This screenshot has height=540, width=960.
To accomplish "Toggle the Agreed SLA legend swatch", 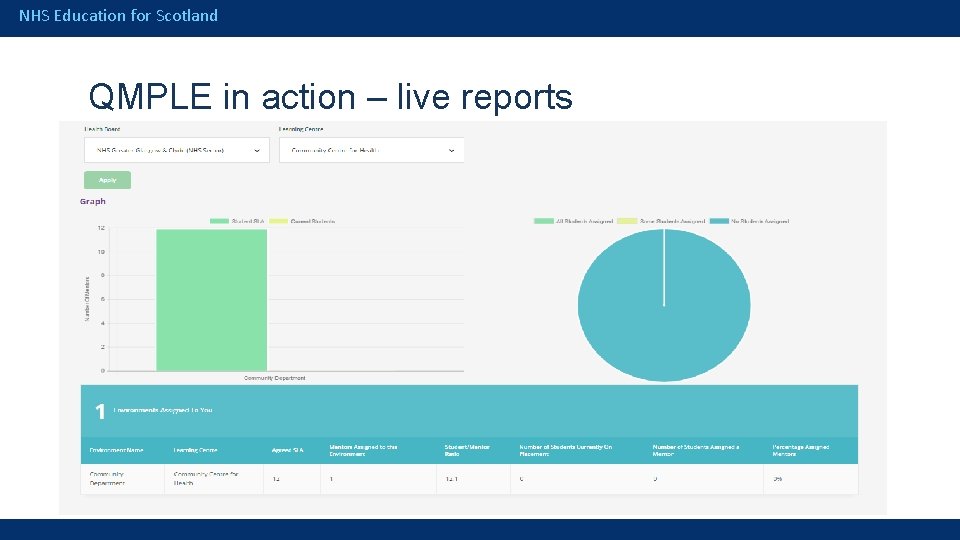I will (219, 221).
